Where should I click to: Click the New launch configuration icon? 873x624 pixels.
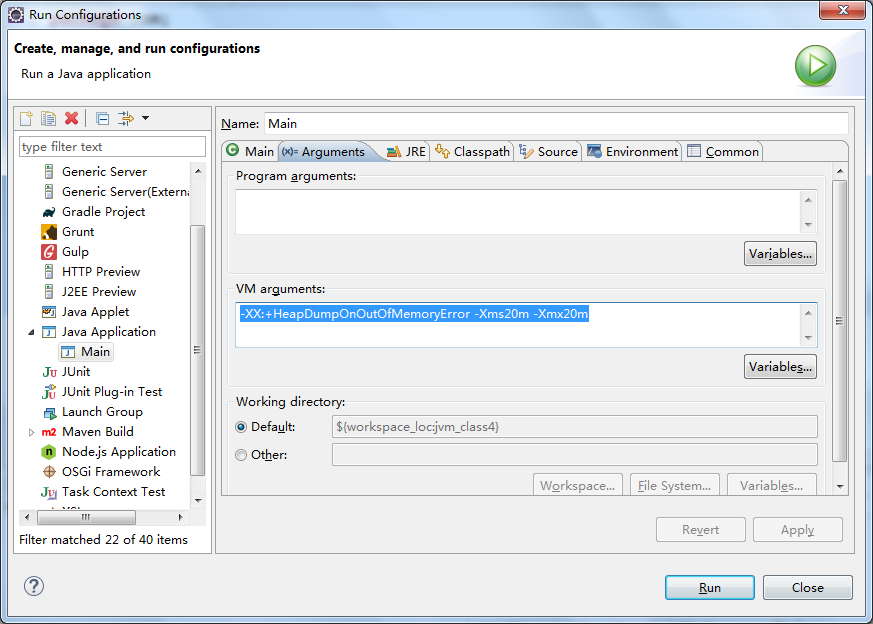point(27,119)
